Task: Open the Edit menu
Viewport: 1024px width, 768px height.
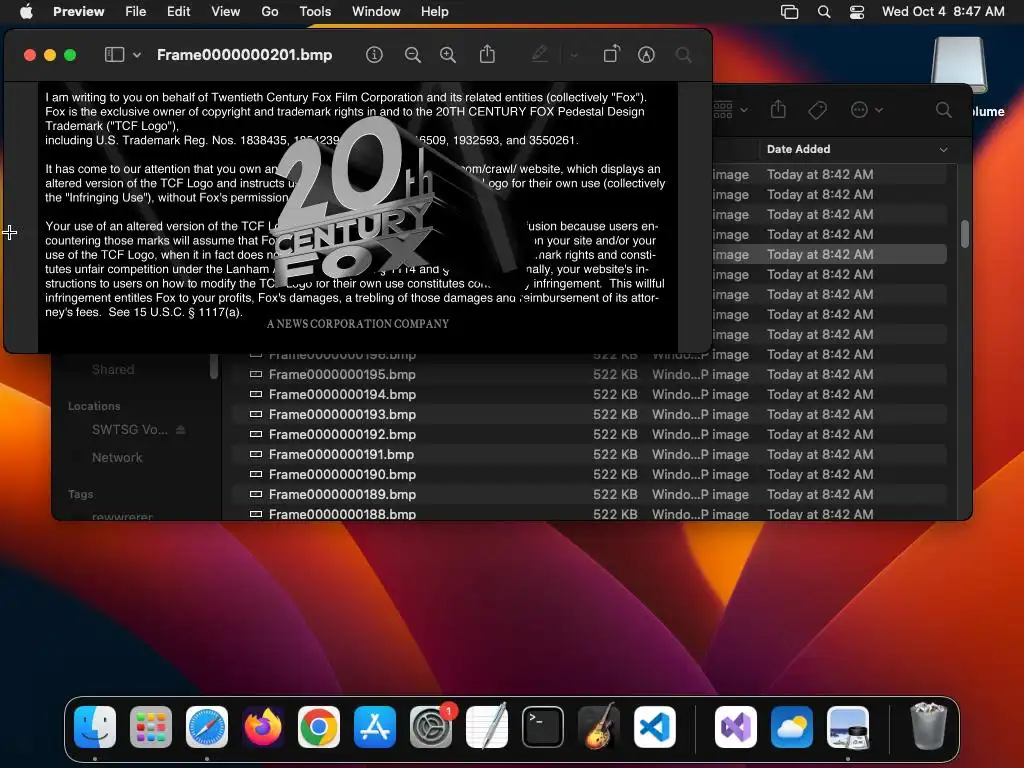Action: click(x=178, y=12)
